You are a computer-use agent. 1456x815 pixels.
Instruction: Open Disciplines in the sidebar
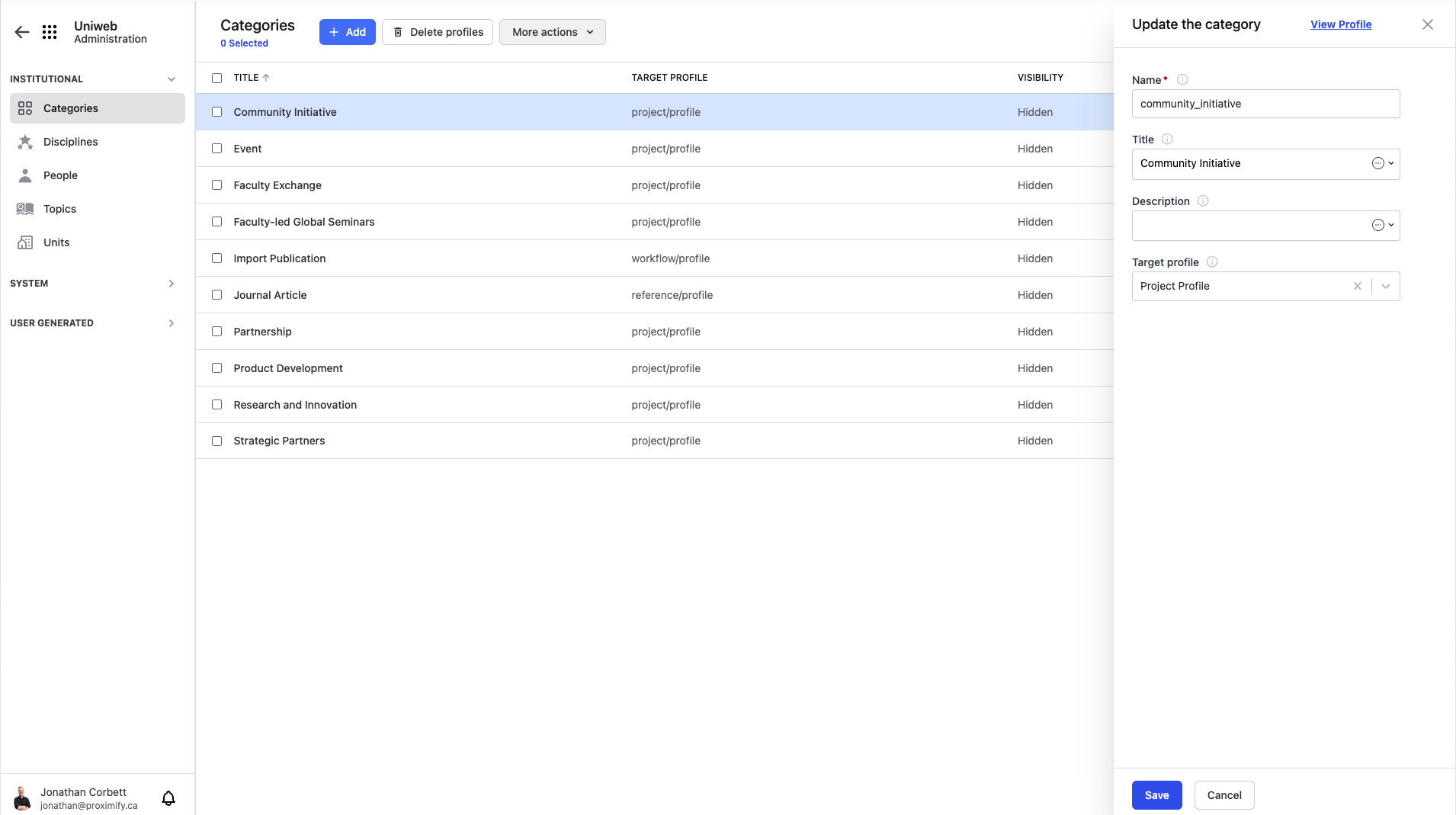[x=70, y=142]
